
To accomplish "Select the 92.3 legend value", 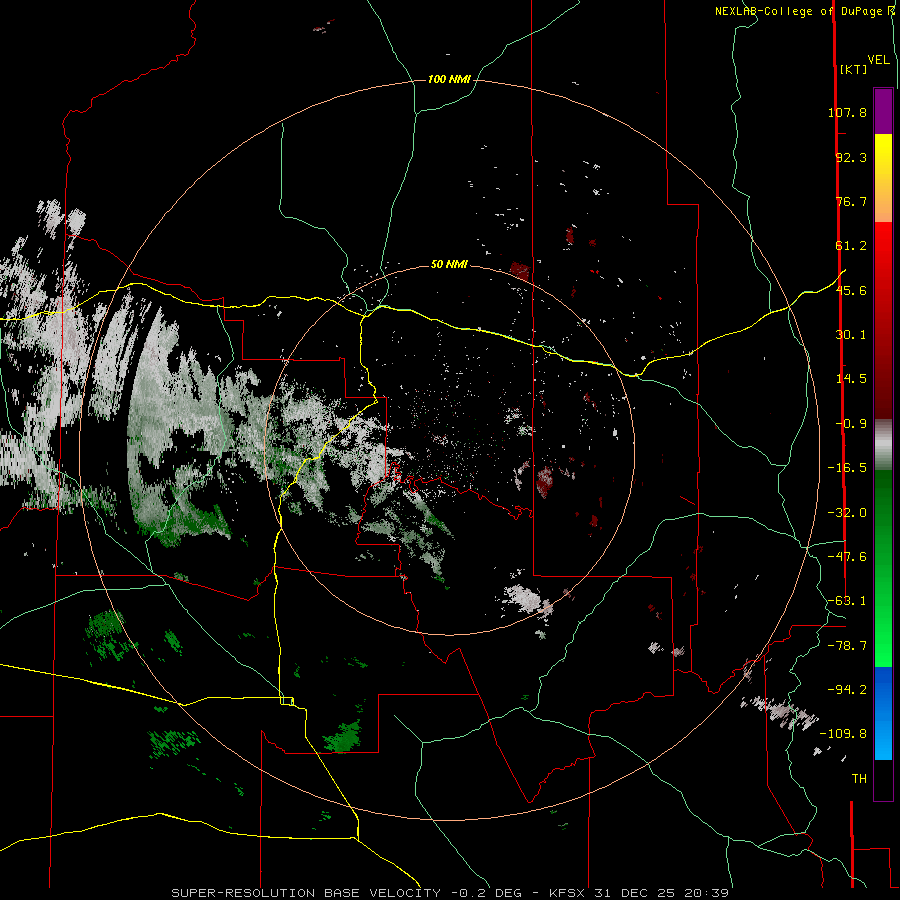I will (851, 157).
